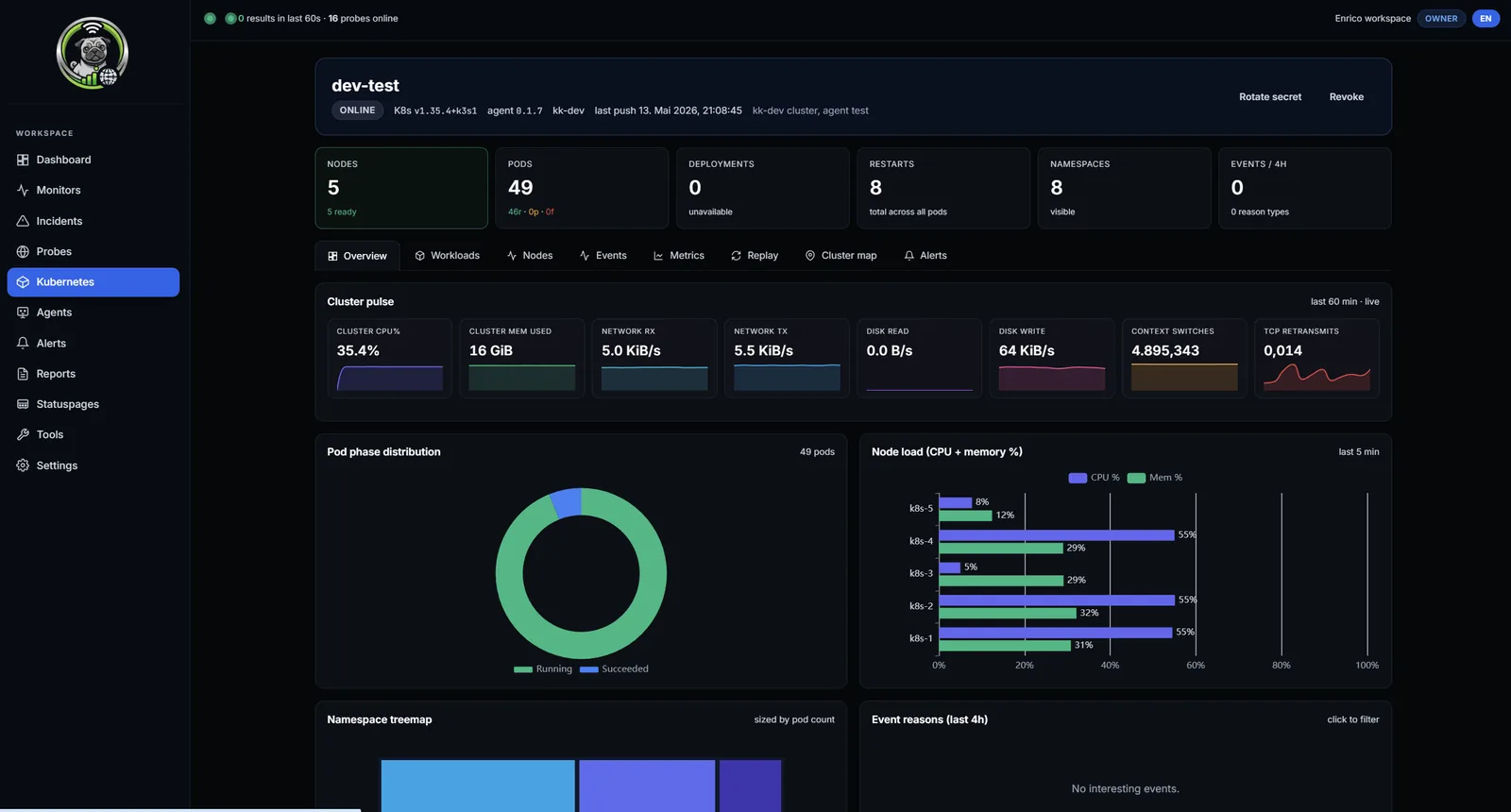Viewport: 1511px width, 812px height.
Task: Click the k8s-4 CPU 55% bar
Action: click(x=1057, y=535)
